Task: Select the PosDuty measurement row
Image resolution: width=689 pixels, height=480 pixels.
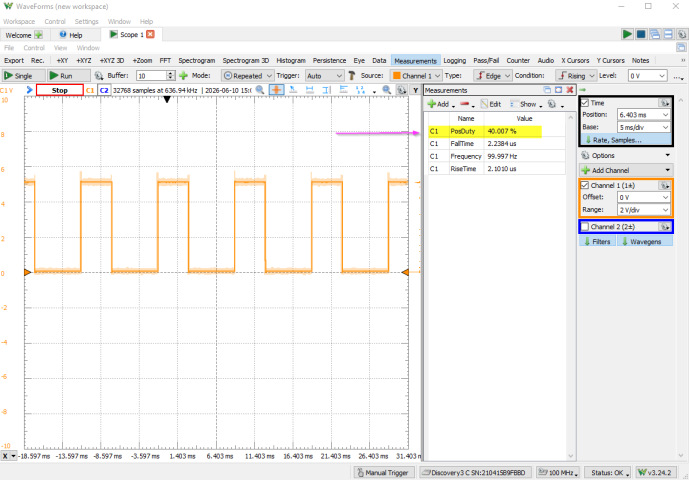Action: pos(497,131)
